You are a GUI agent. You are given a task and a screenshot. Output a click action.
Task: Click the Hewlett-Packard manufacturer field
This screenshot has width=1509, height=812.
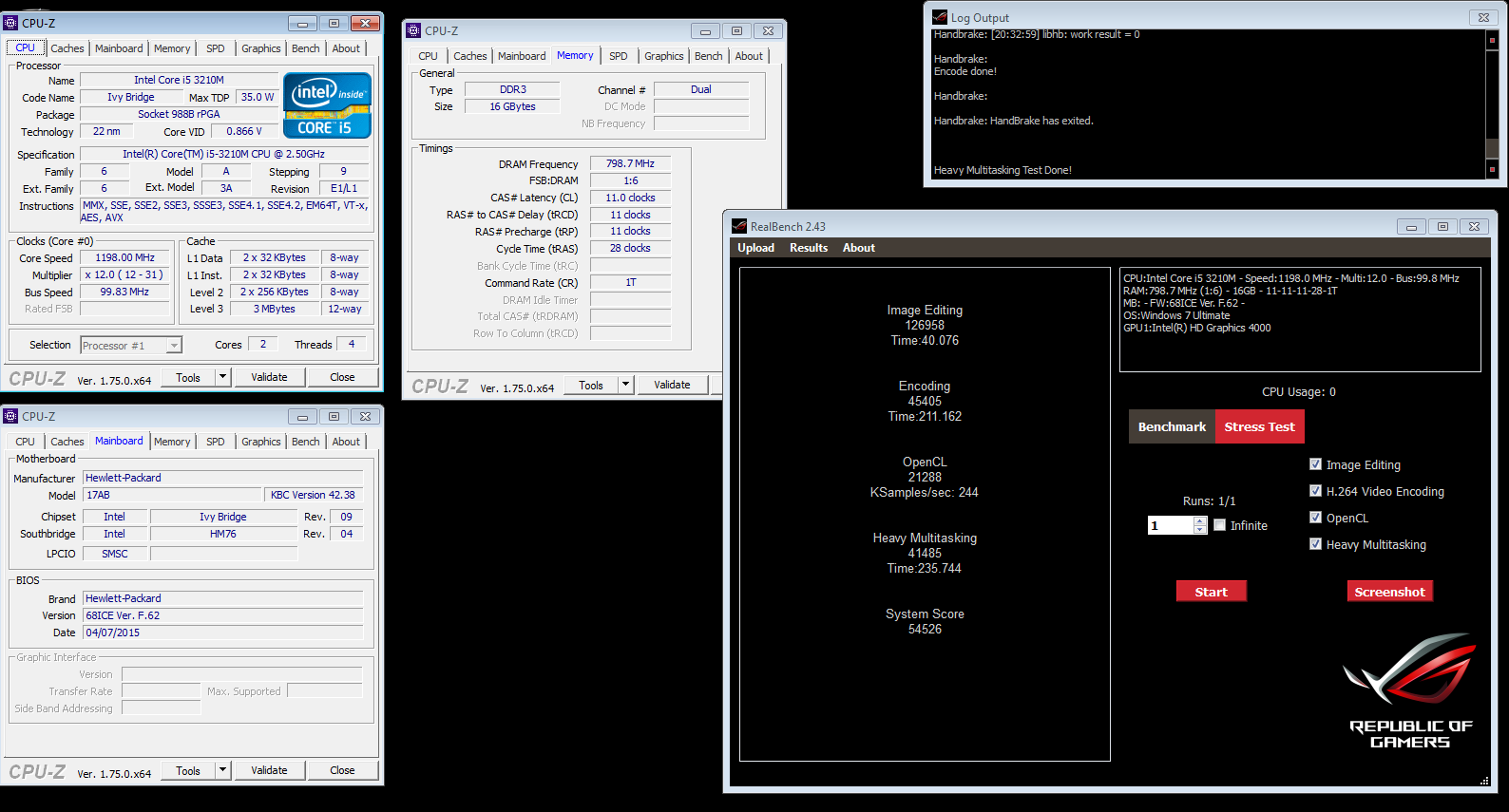223,478
